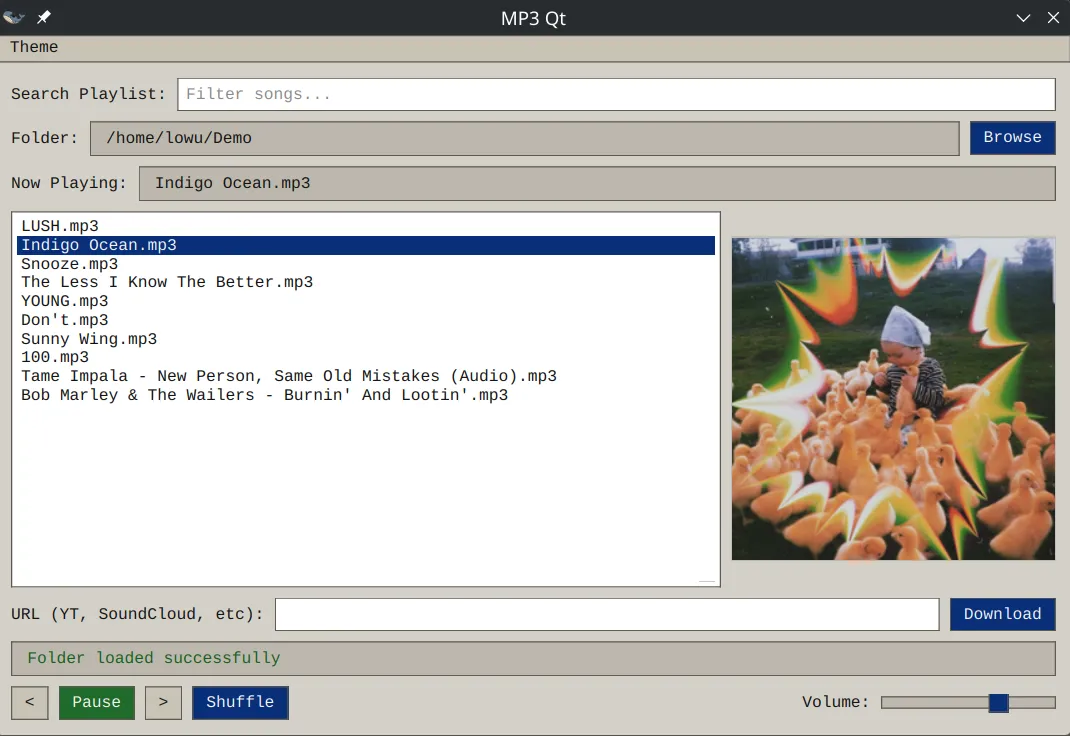Viewport: 1070px width, 736px height.
Task: Pause the currently playing song
Action: pos(96,702)
